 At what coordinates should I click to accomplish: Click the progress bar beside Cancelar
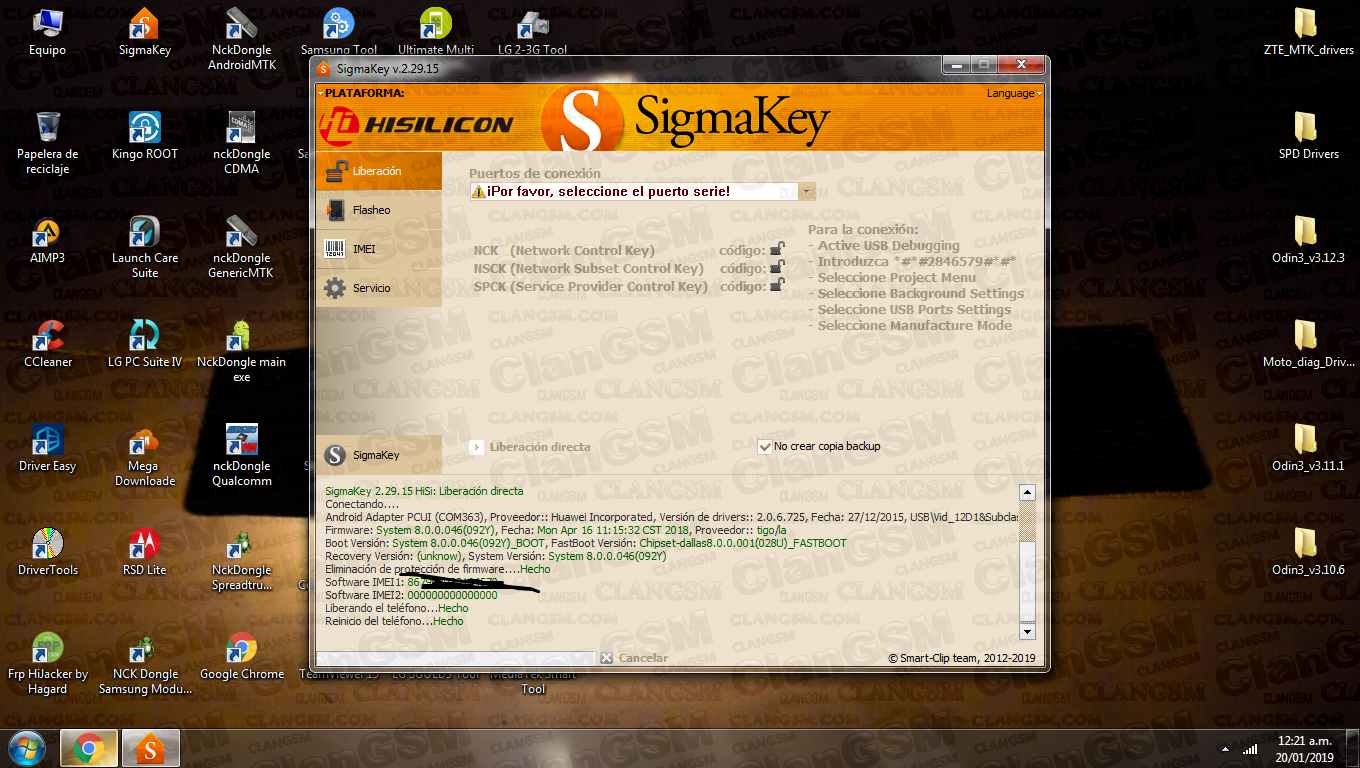[455, 658]
